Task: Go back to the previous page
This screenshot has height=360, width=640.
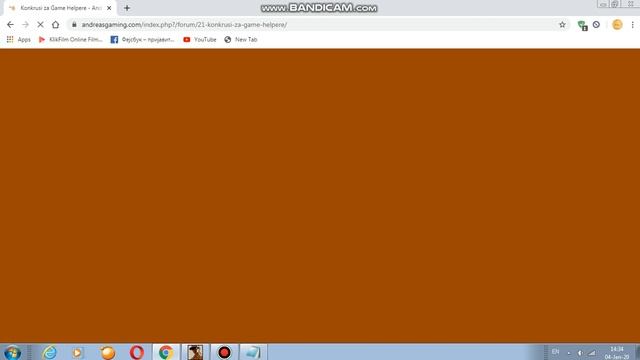Action: pos(10,24)
